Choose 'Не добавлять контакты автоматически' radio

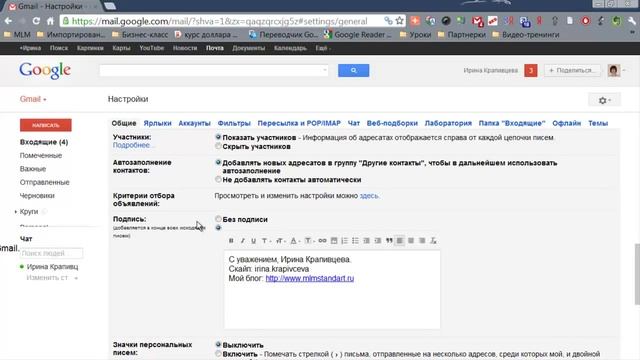click(x=218, y=179)
